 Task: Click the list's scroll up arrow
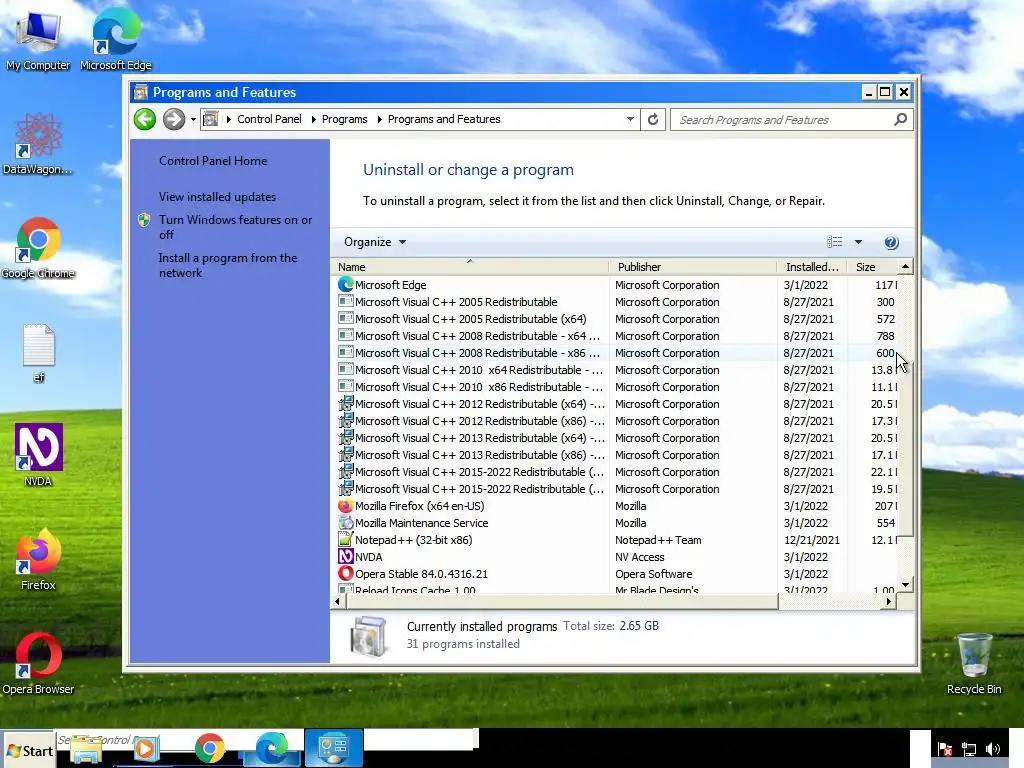(x=905, y=266)
